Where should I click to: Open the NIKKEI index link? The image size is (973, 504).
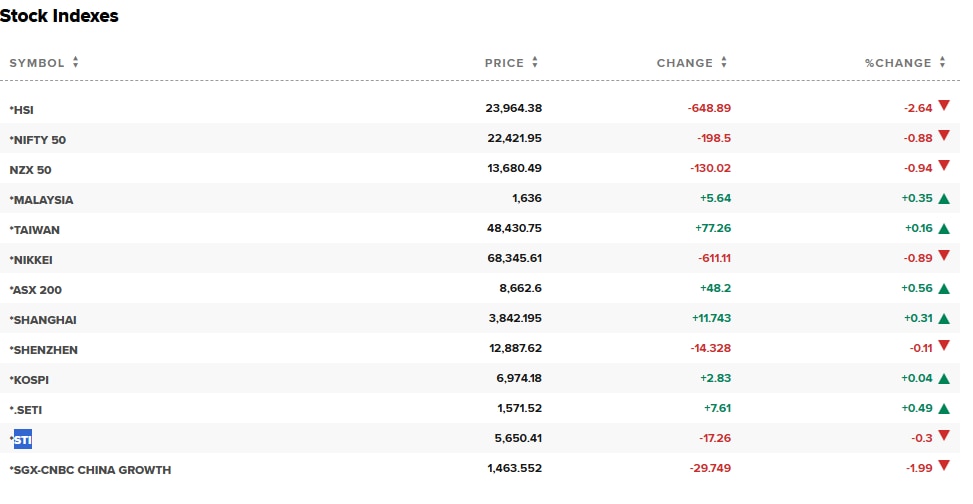coord(31,260)
